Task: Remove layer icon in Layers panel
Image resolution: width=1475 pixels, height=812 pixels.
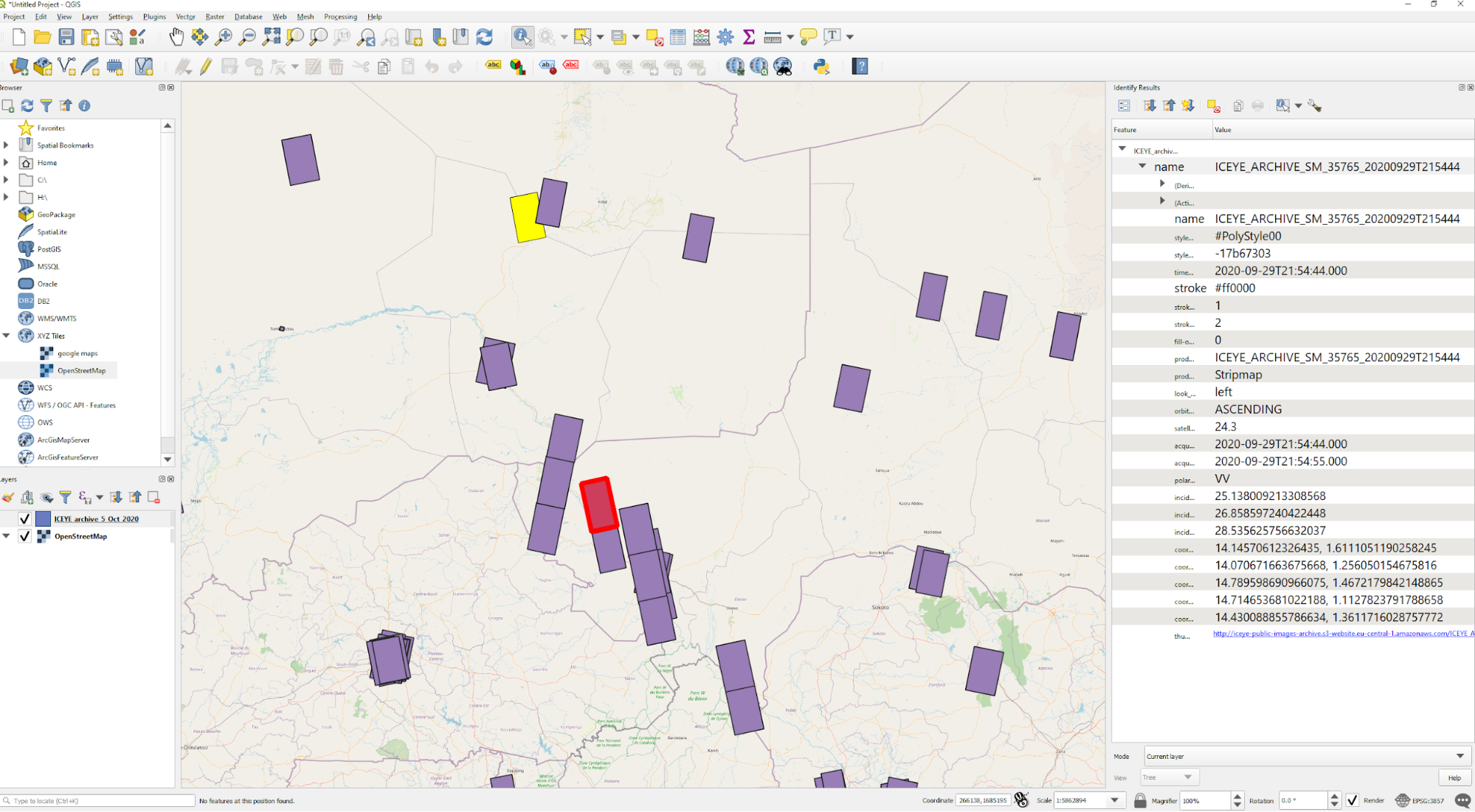Action: click(153, 498)
